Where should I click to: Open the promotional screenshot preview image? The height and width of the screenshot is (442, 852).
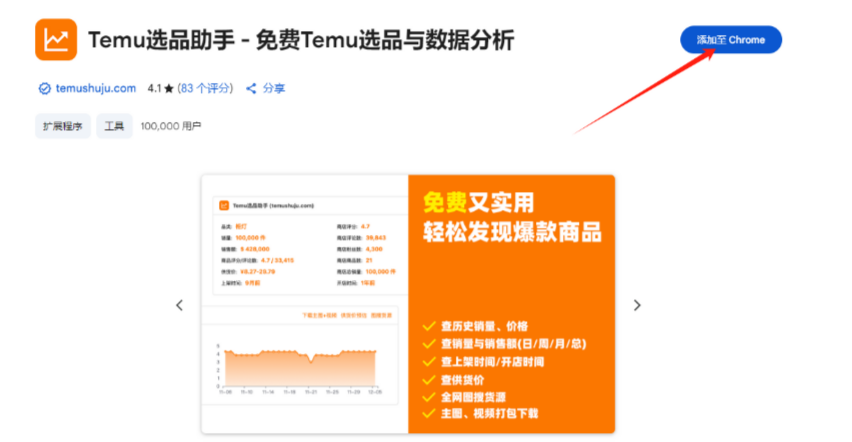click(x=408, y=304)
